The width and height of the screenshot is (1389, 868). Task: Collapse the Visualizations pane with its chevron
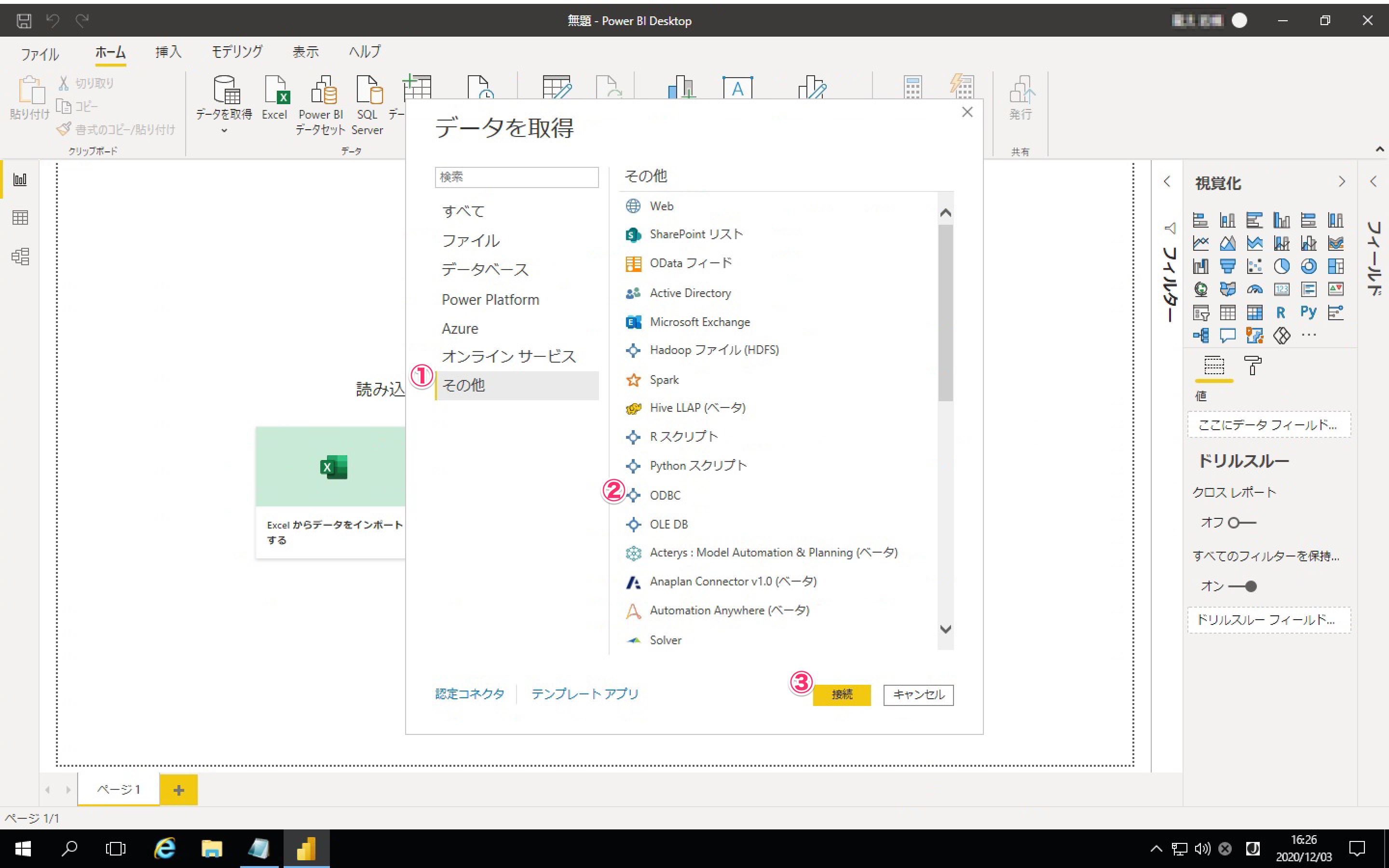pos(1341,182)
